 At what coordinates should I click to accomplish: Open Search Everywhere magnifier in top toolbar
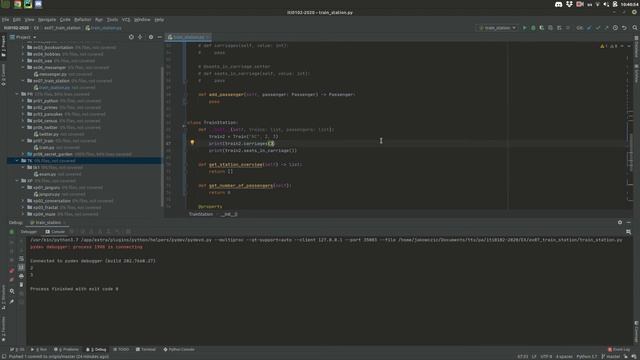[635, 28]
